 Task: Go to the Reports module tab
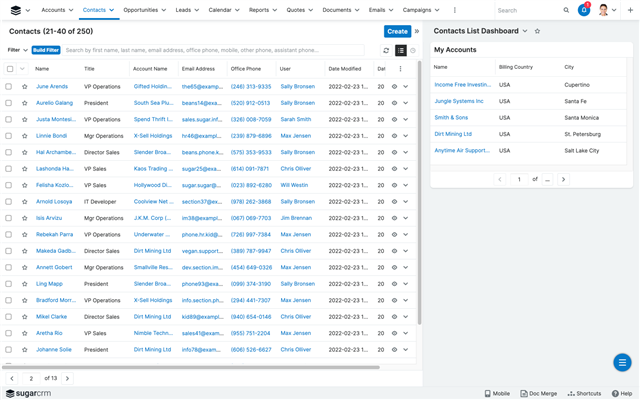point(261,10)
